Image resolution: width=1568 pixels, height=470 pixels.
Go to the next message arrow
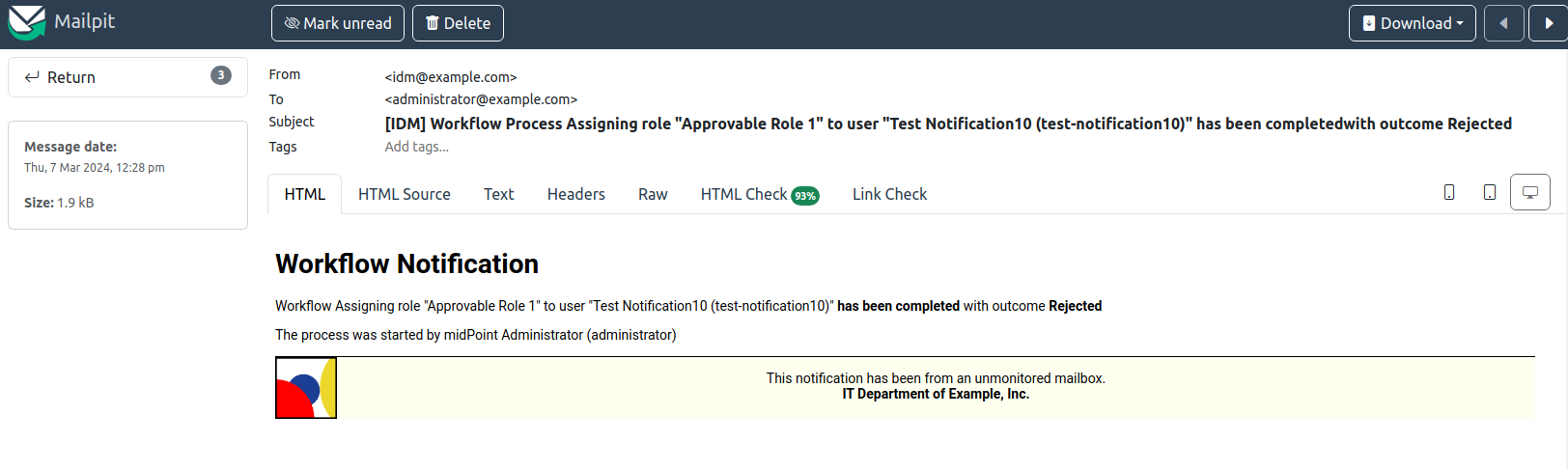click(x=1548, y=23)
